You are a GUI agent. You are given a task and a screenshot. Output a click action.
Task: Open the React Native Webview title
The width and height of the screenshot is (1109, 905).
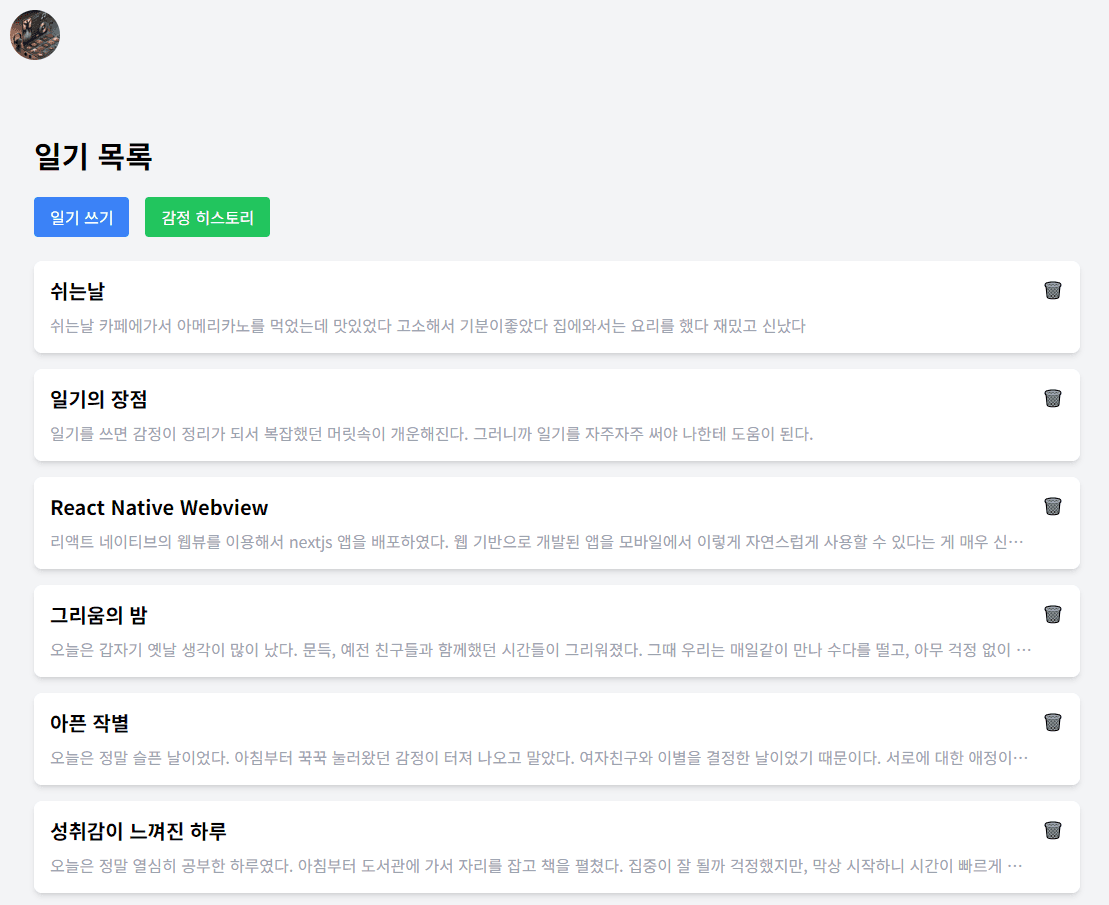coord(159,508)
